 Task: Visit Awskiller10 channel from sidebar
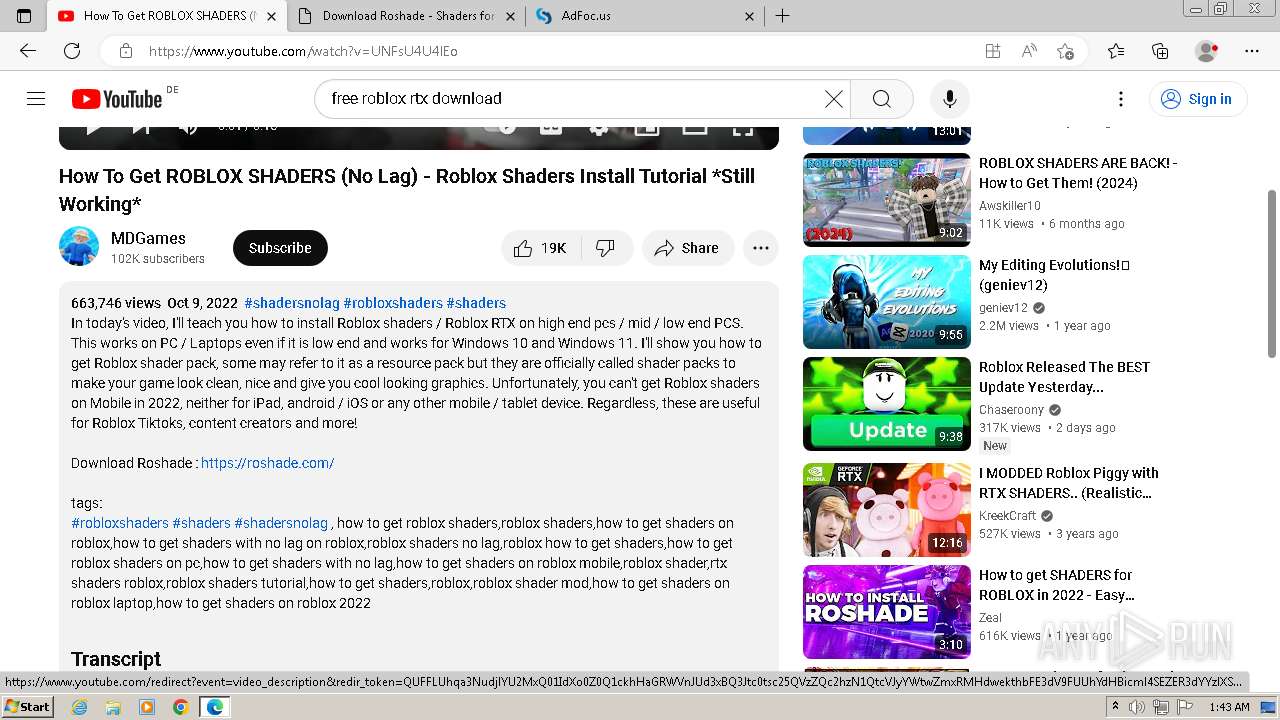[x=1010, y=206]
